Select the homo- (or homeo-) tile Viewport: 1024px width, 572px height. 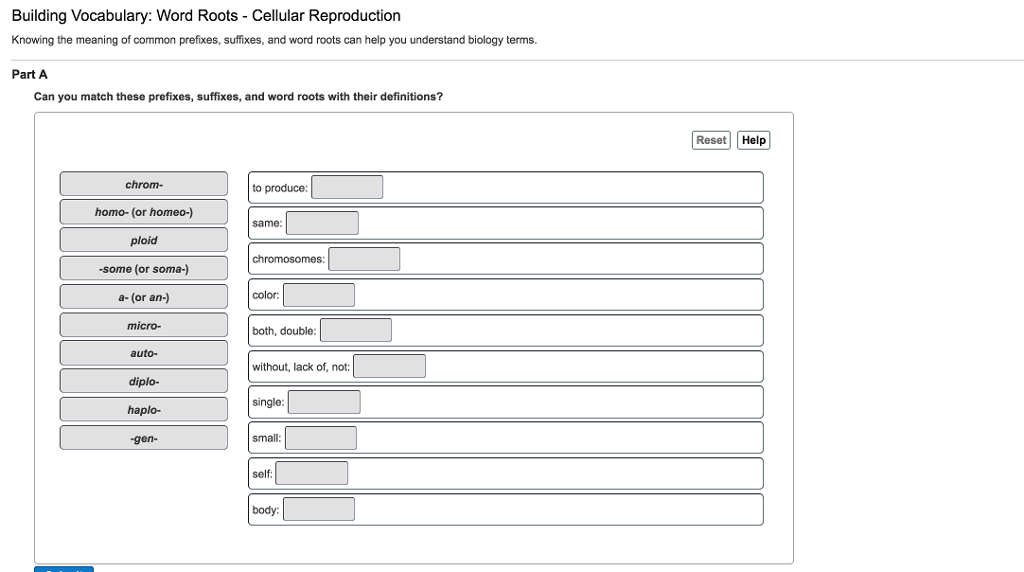click(x=144, y=212)
